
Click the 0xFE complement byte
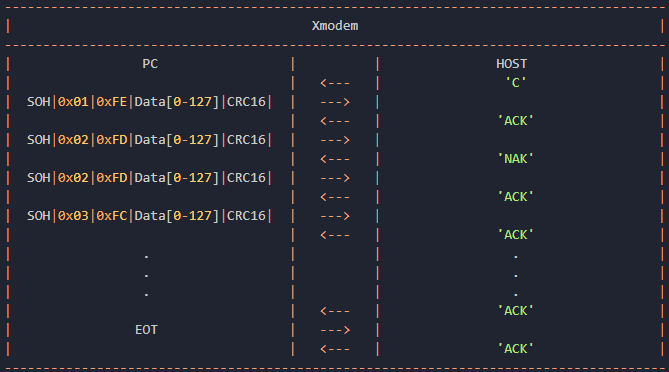tap(111, 102)
